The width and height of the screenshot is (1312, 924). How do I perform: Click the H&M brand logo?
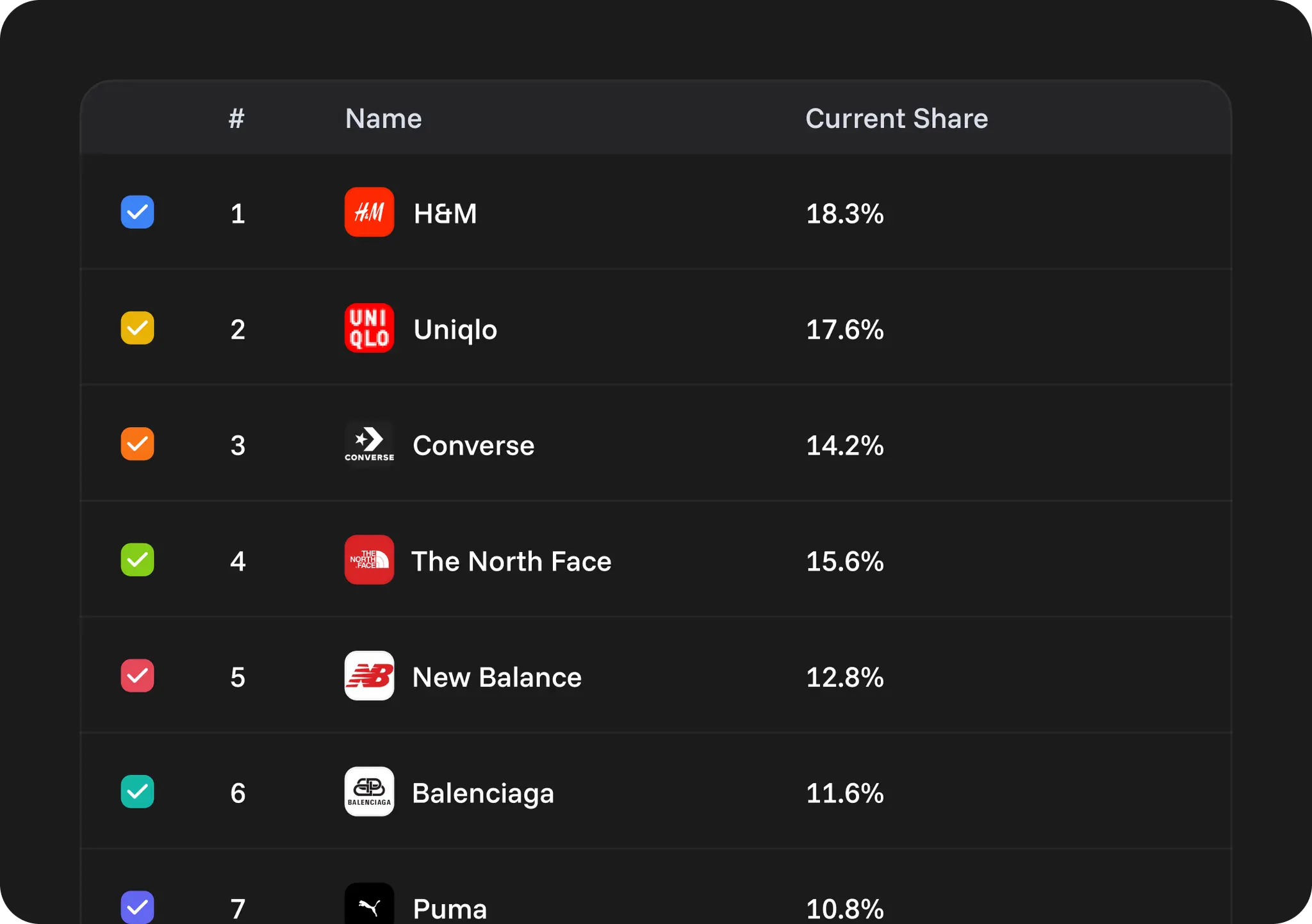pyautogui.click(x=369, y=213)
